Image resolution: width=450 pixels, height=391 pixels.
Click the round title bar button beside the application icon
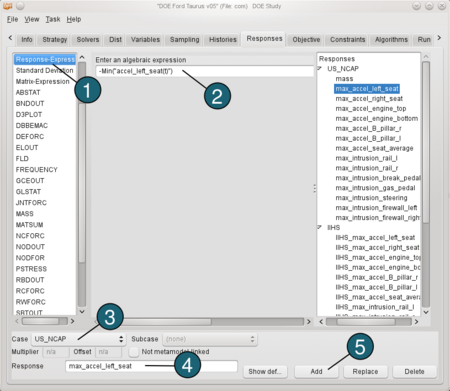tap(20, 6)
